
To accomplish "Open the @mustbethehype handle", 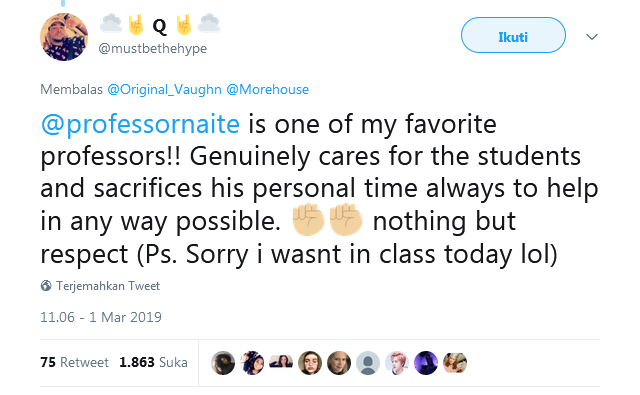I will click(x=153, y=49).
